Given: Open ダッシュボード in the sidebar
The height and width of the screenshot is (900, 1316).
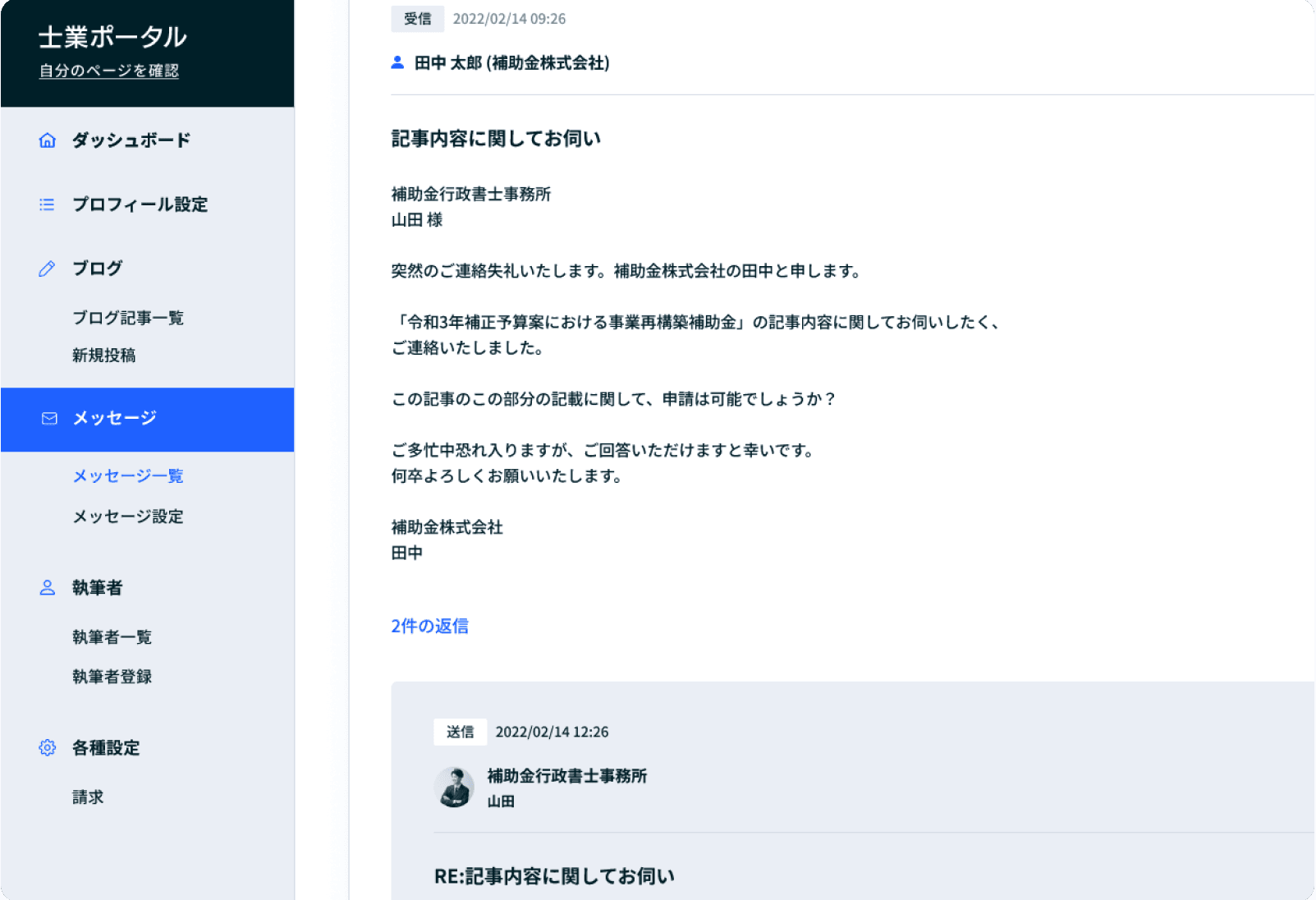Looking at the screenshot, I should [131, 140].
